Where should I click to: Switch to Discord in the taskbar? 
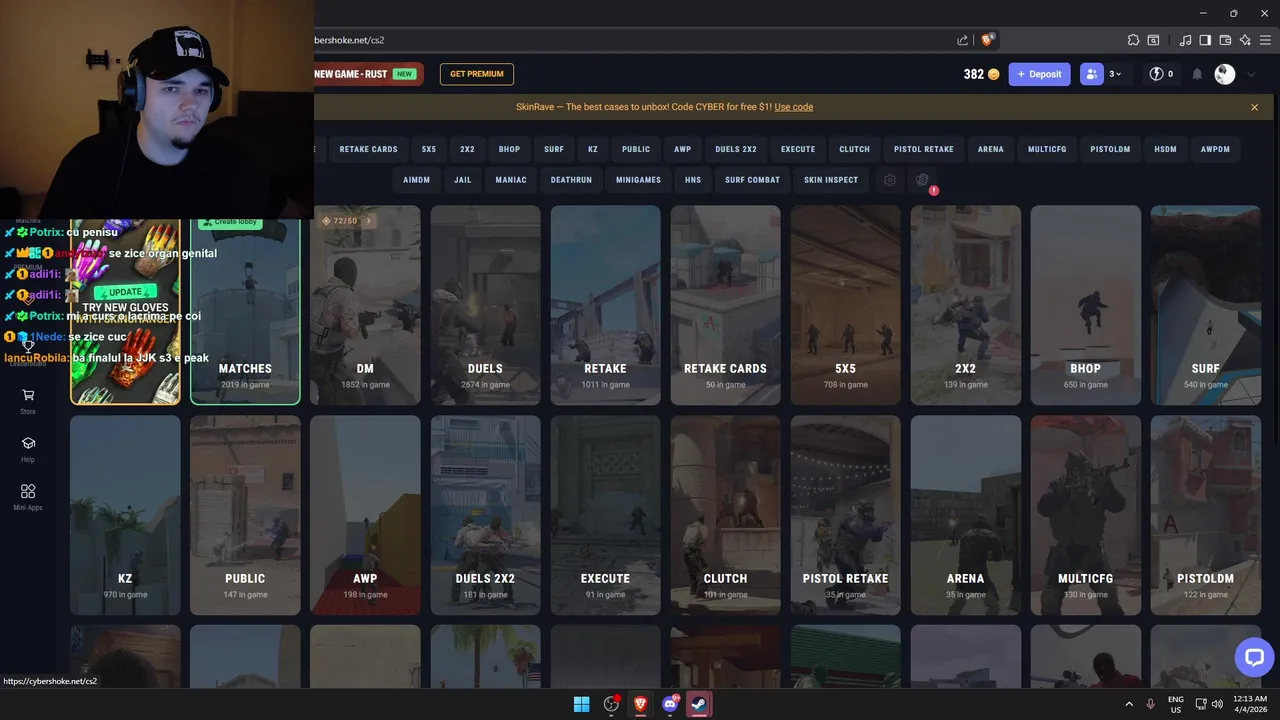pos(670,704)
